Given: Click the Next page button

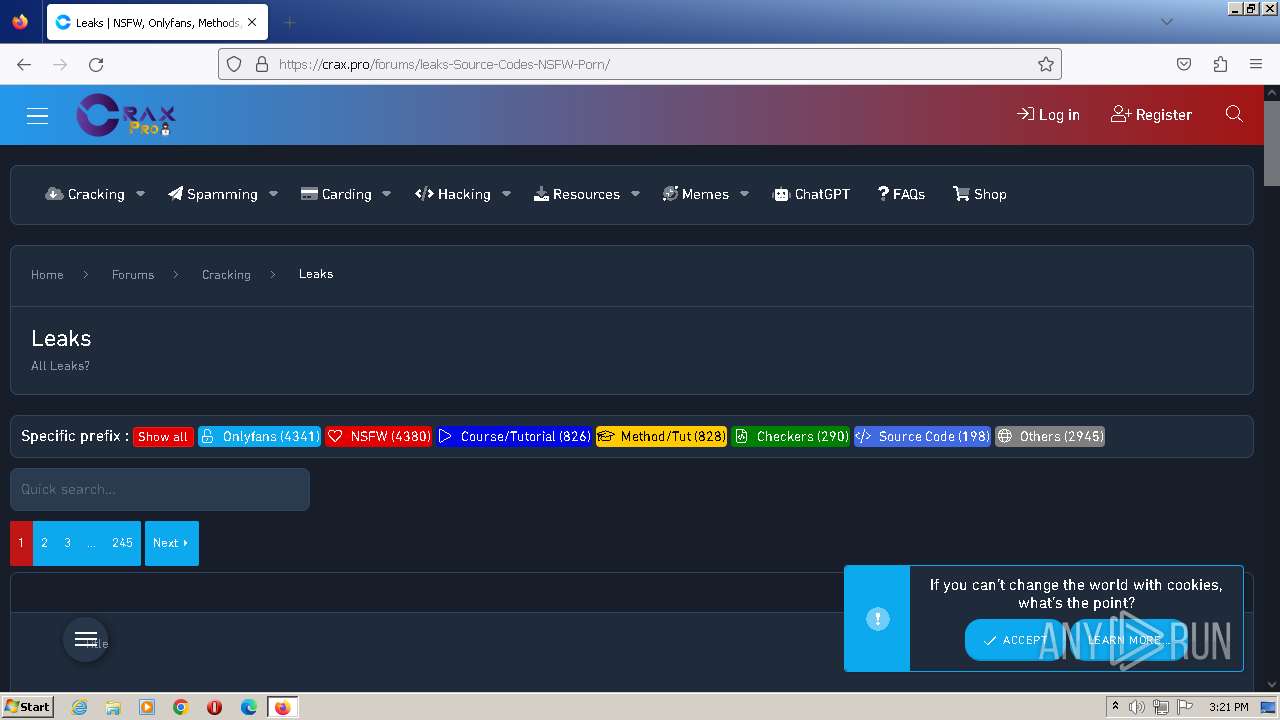Looking at the screenshot, I should click(x=172, y=543).
